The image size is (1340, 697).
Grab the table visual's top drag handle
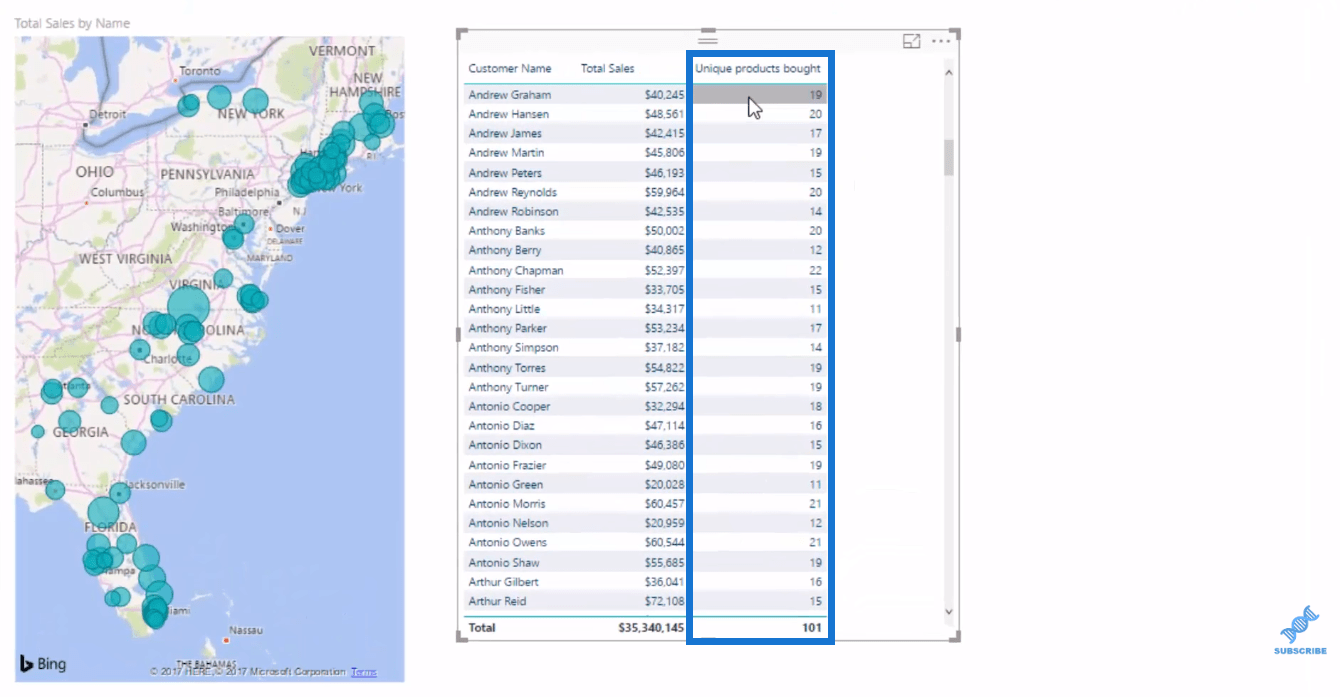pyautogui.click(x=708, y=39)
